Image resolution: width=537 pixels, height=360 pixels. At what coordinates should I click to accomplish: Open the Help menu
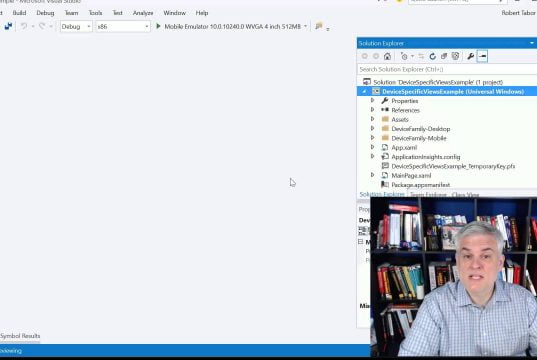point(202,13)
